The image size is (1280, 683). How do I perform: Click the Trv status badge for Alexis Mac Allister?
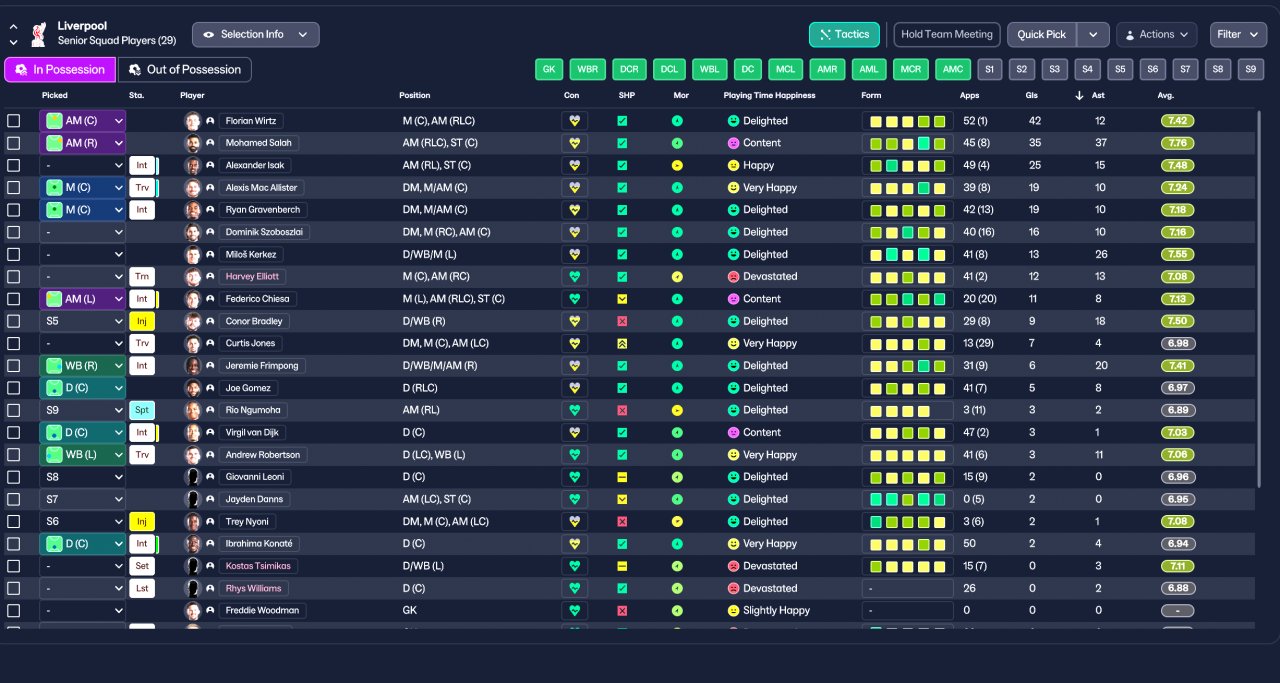[x=142, y=188]
